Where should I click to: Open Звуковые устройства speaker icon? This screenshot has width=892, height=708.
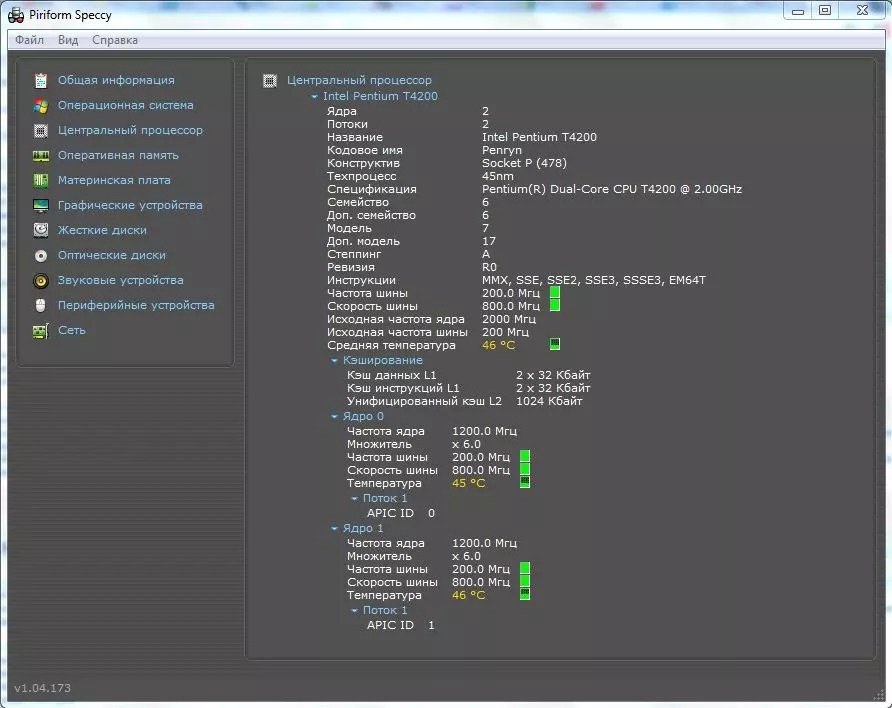click(x=41, y=281)
